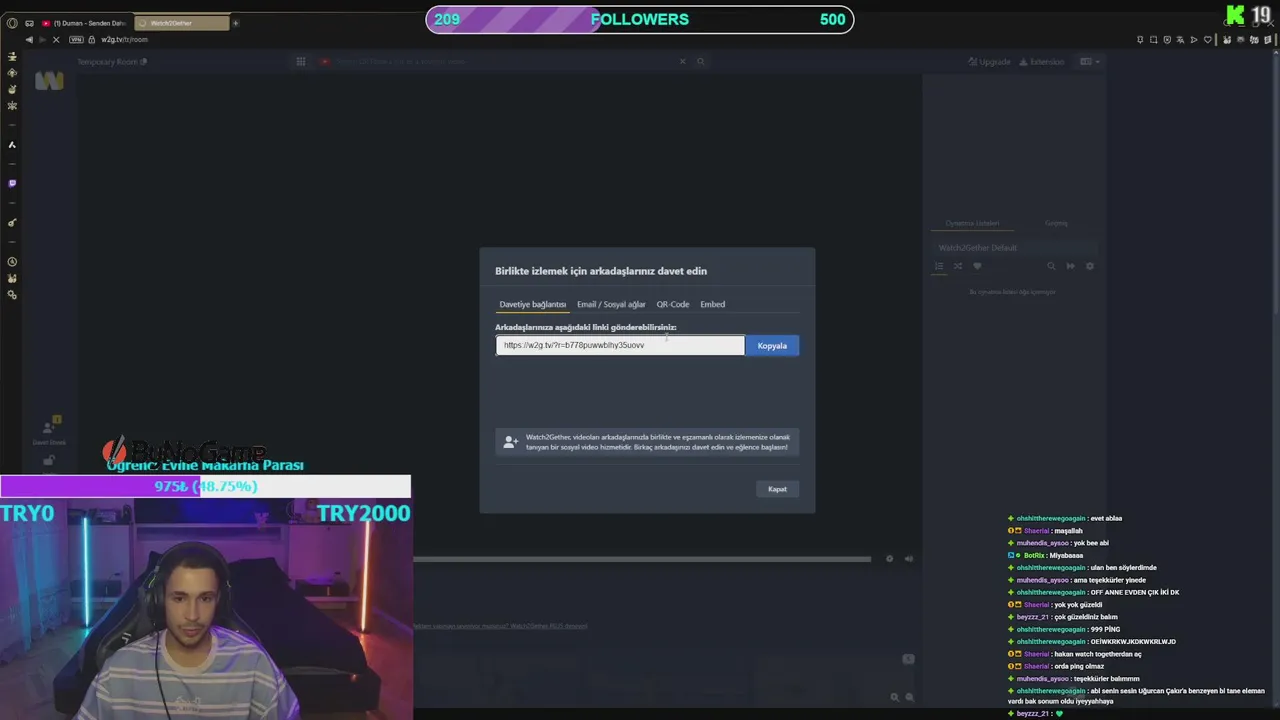The image size is (1280, 720).
Task: Click the YouTube icon in search bar
Action: pos(325,62)
